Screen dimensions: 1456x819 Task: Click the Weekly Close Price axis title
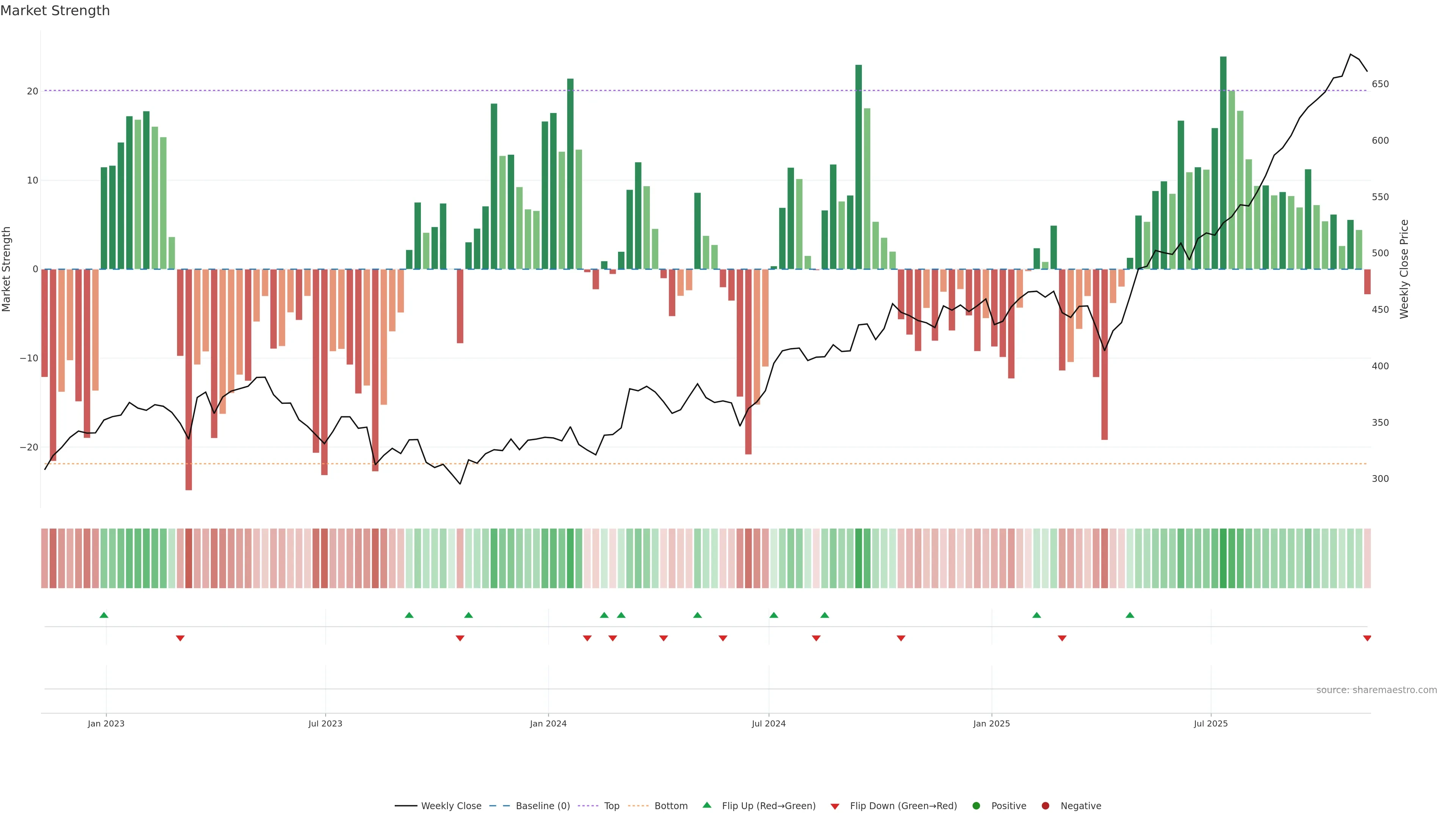[1404, 269]
